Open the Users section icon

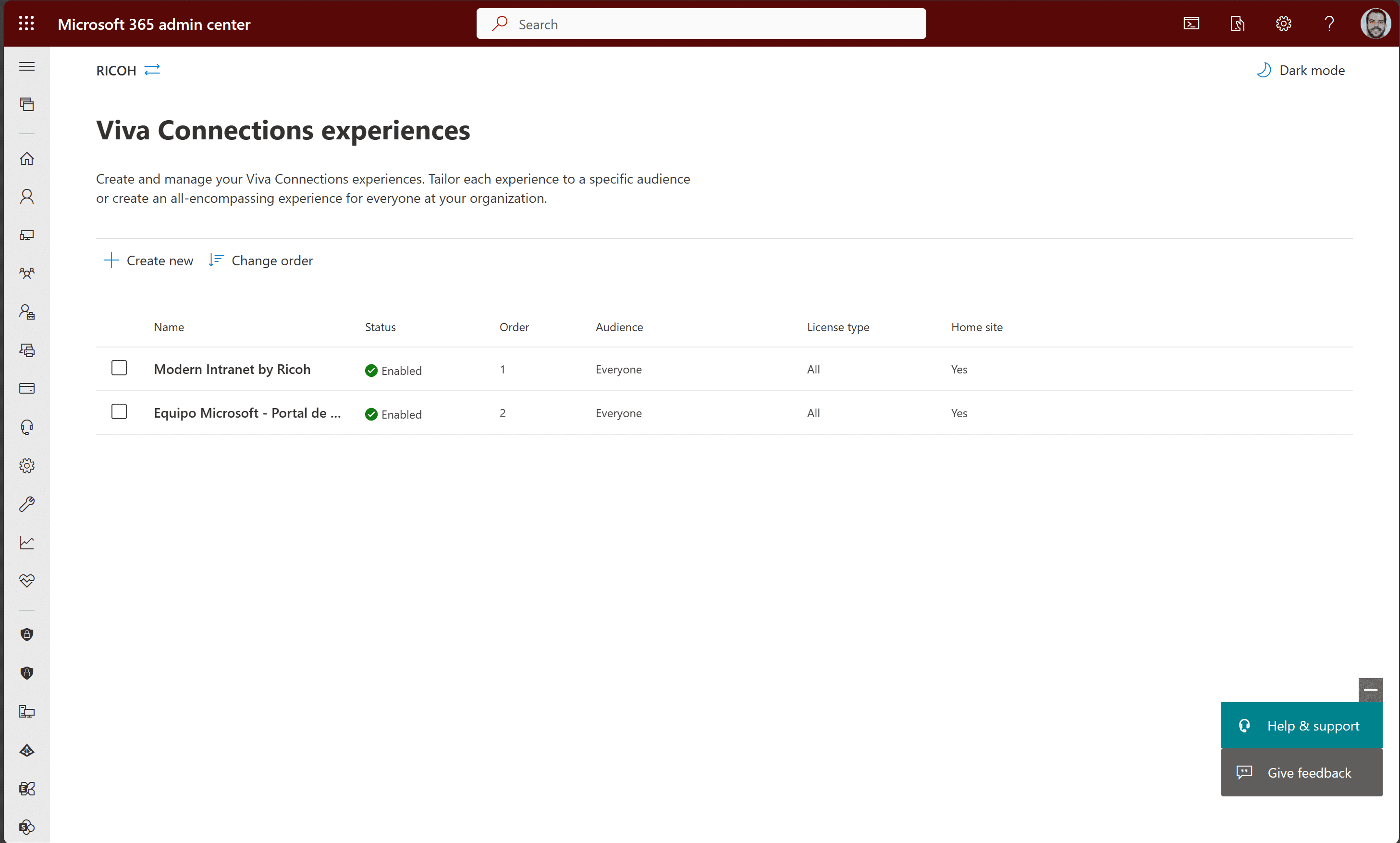[x=27, y=197]
